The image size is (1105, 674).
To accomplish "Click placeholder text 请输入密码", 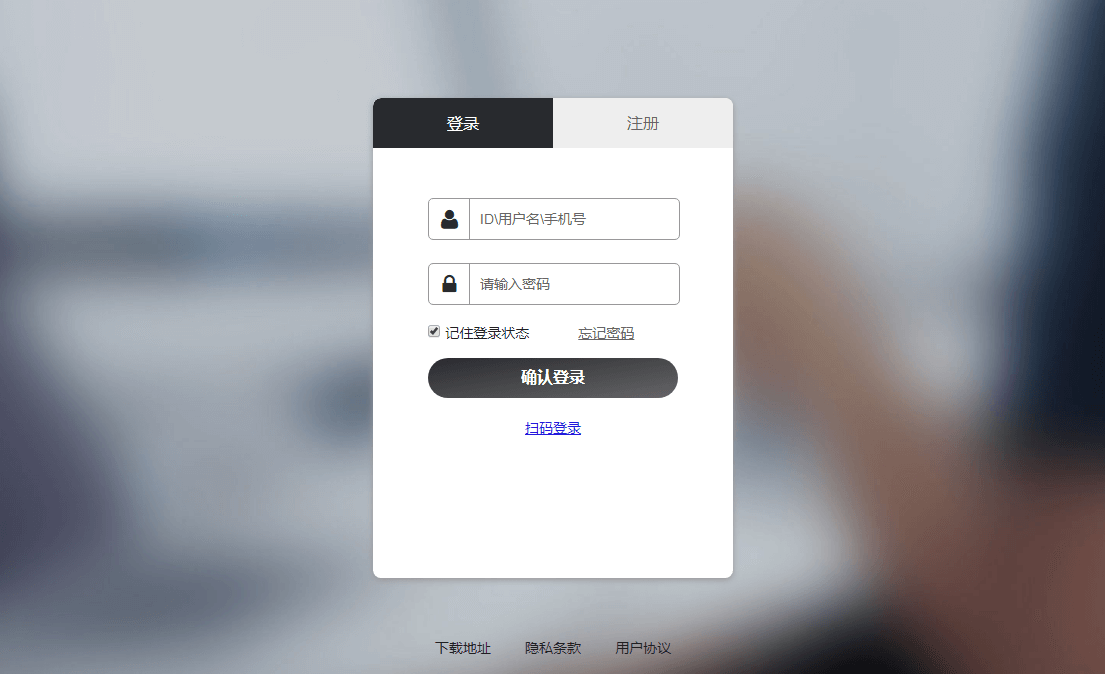I will pos(514,284).
